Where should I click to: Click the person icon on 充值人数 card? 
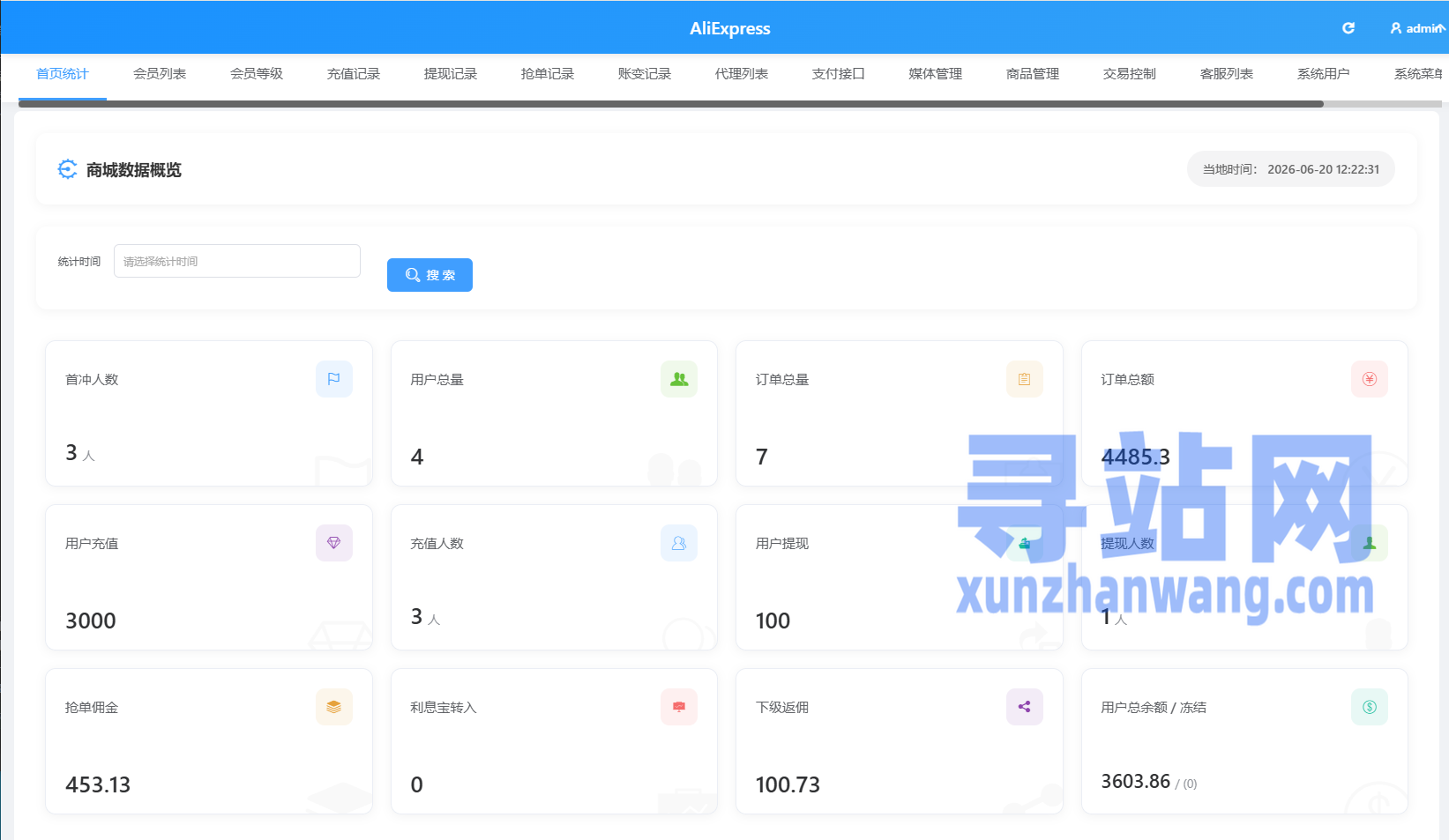(679, 543)
